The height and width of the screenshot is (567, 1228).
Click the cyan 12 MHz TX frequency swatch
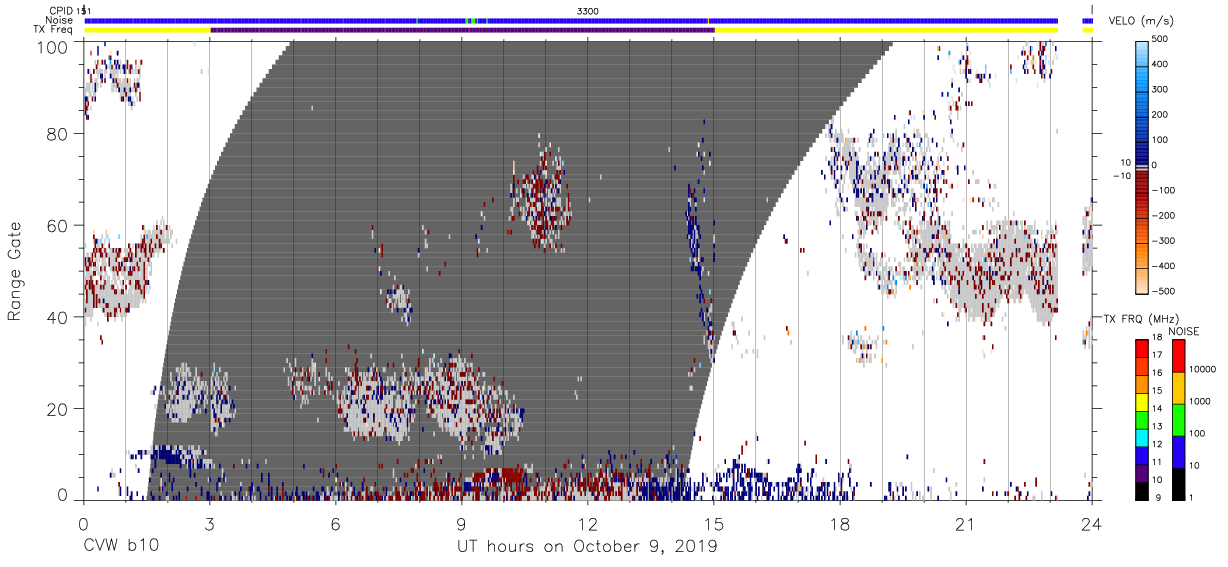(1141, 436)
